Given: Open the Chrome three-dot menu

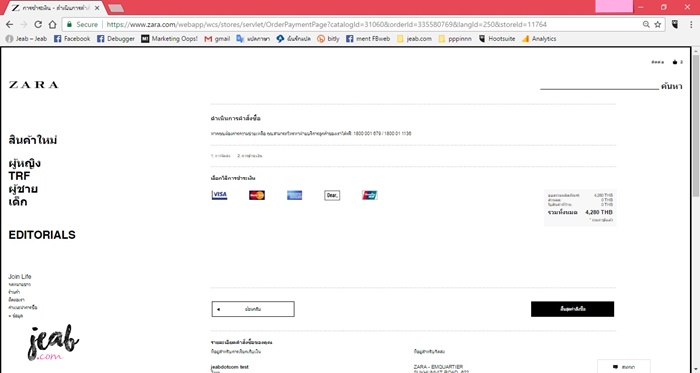Looking at the screenshot, I should (691, 25).
